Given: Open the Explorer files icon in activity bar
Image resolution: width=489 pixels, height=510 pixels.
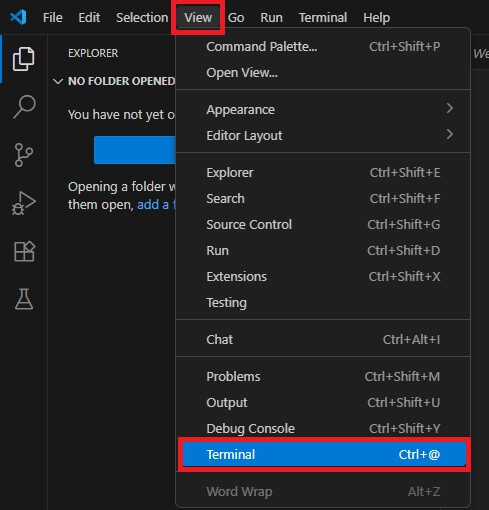Looking at the screenshot, I should coord(23,59).
